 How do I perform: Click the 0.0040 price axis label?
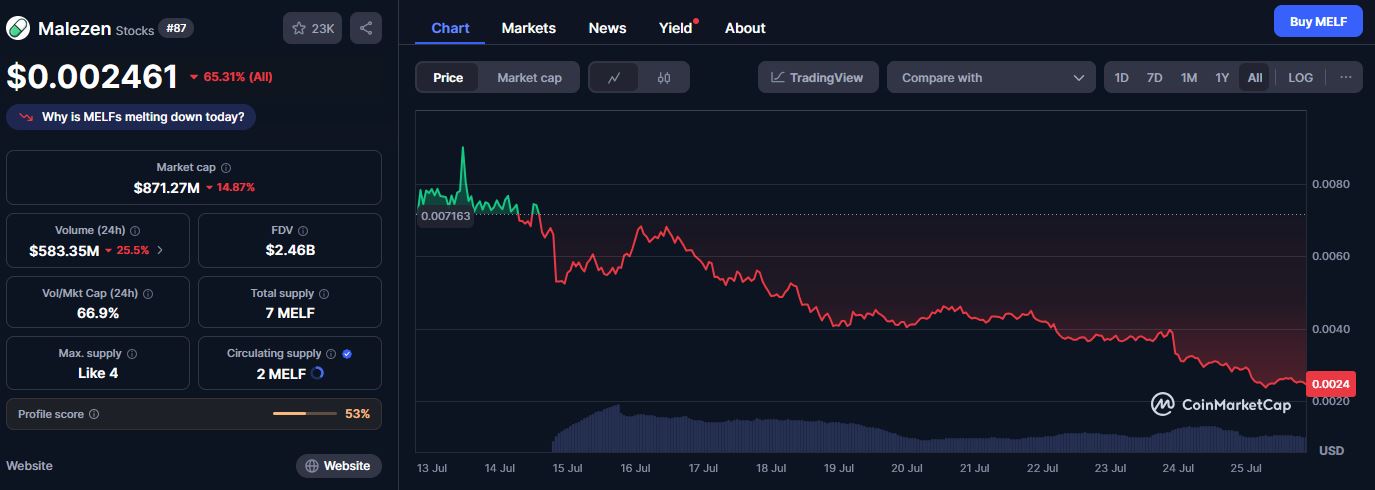[x=1331, y=329]
